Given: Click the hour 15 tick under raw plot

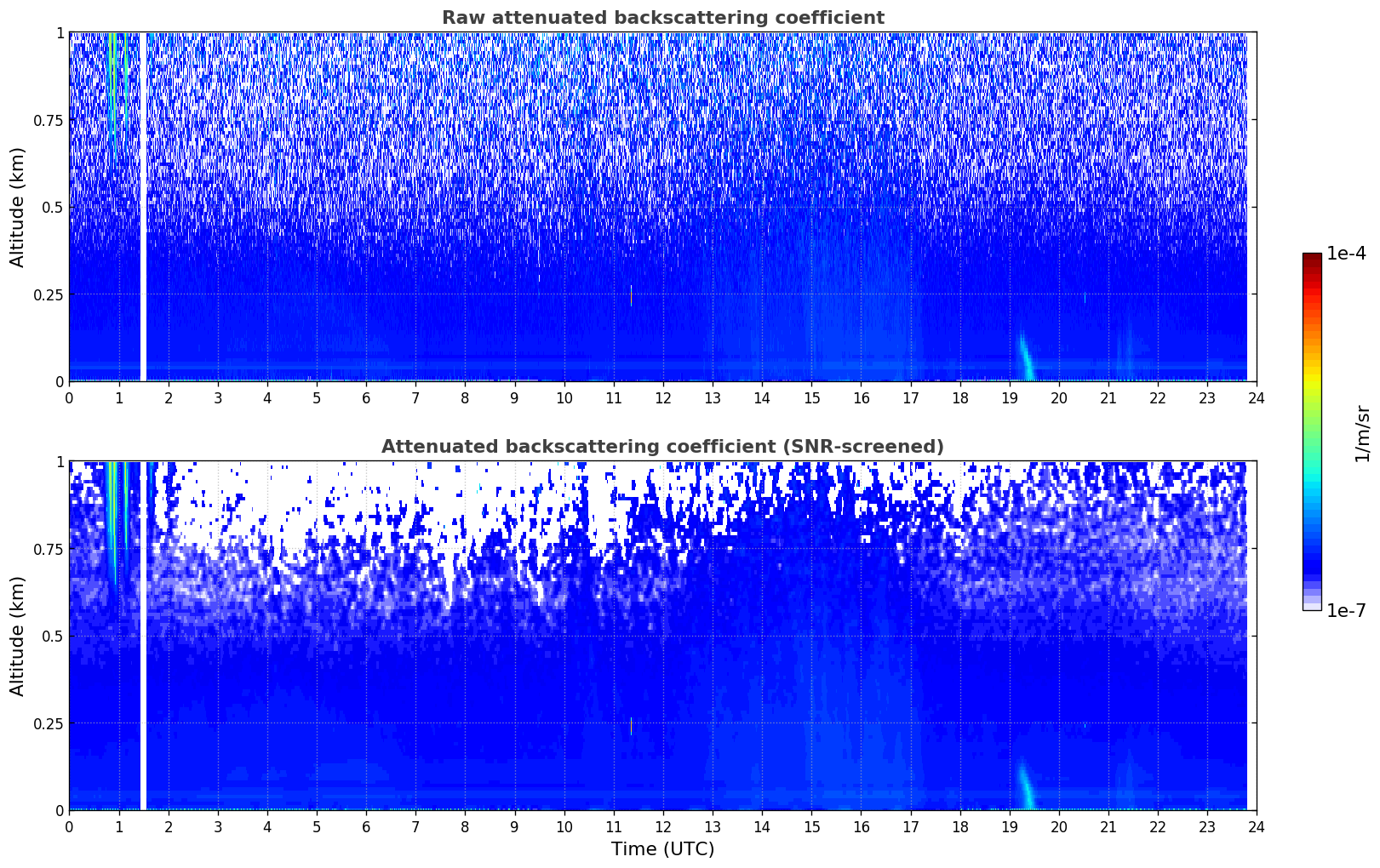Looking at the screenshot, I should 811,397.
